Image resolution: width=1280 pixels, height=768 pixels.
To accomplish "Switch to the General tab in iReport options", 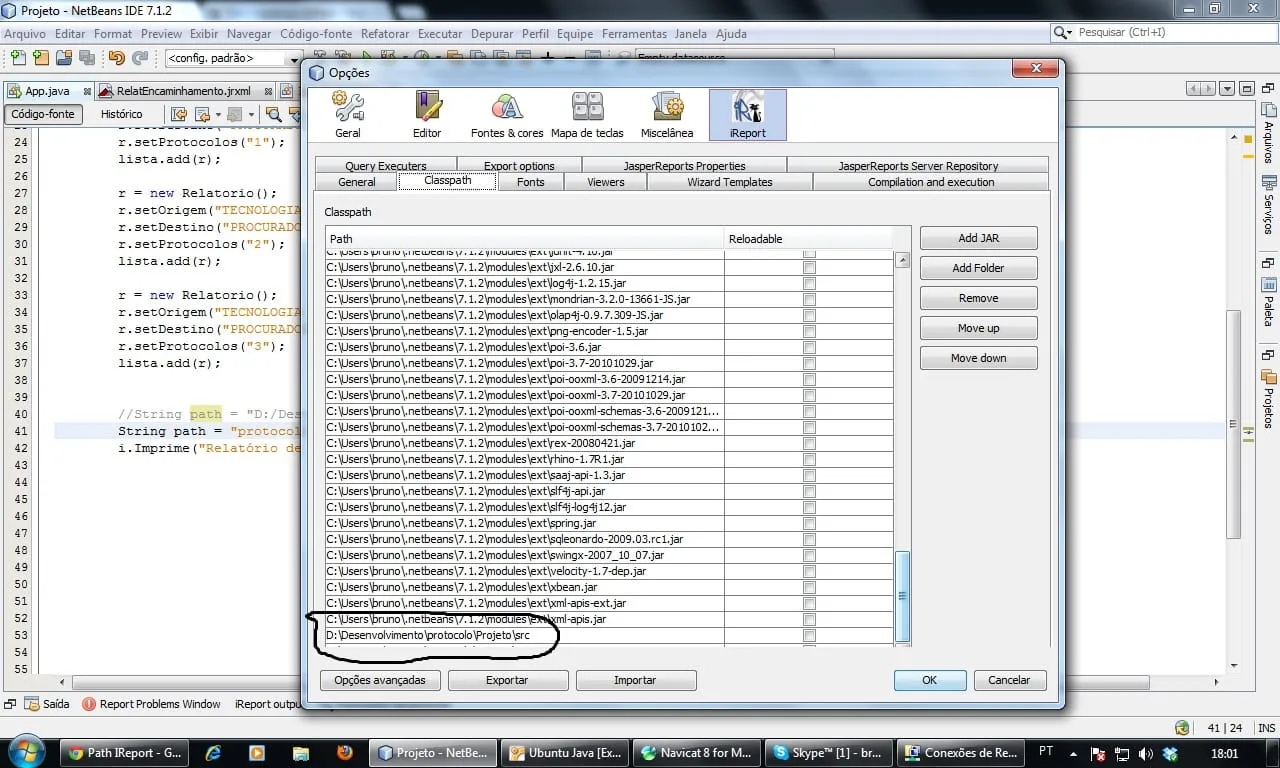I will tap(356, 182).
